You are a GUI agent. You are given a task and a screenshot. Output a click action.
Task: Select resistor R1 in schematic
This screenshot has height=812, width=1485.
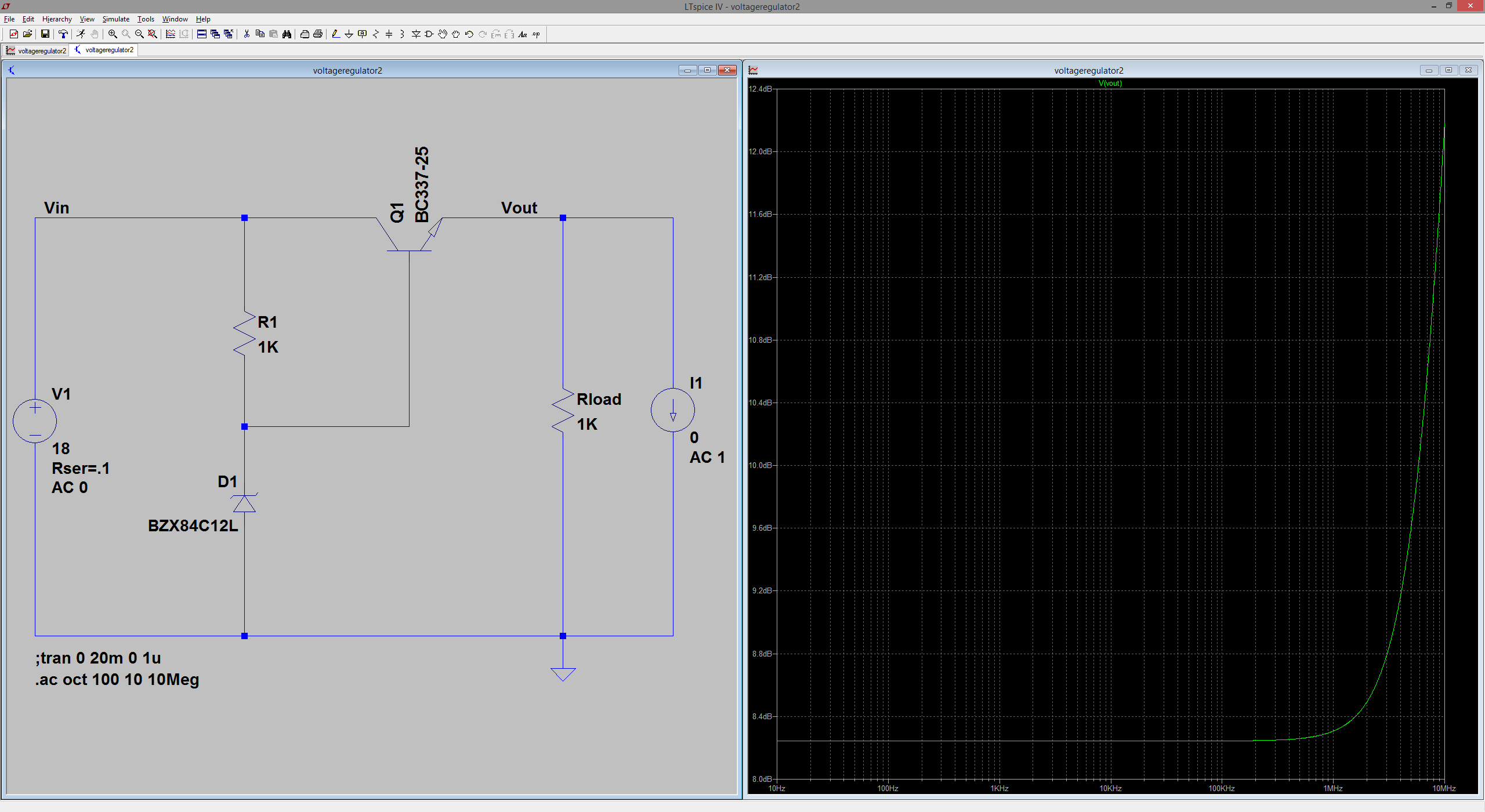(x=244, y=333)
